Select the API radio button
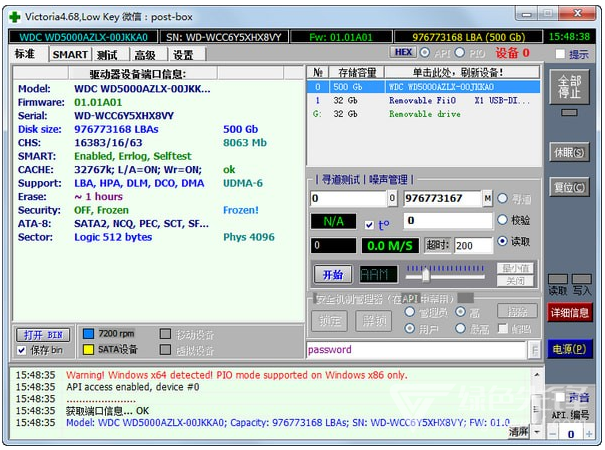 pyautogui.click(x=425, y=52)
